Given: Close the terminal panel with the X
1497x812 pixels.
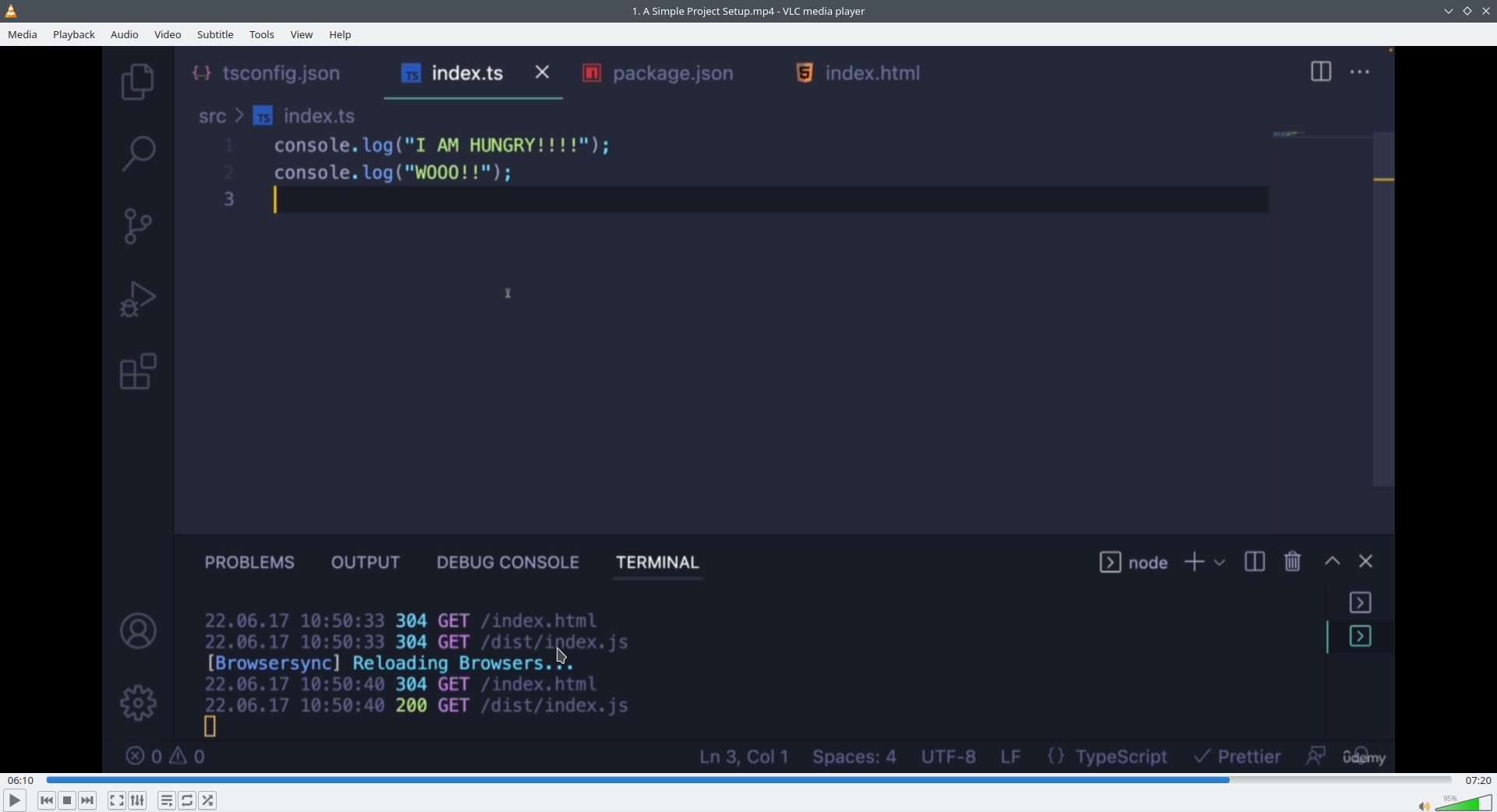Looking at the screenshot, I should tap(1366, 562).
